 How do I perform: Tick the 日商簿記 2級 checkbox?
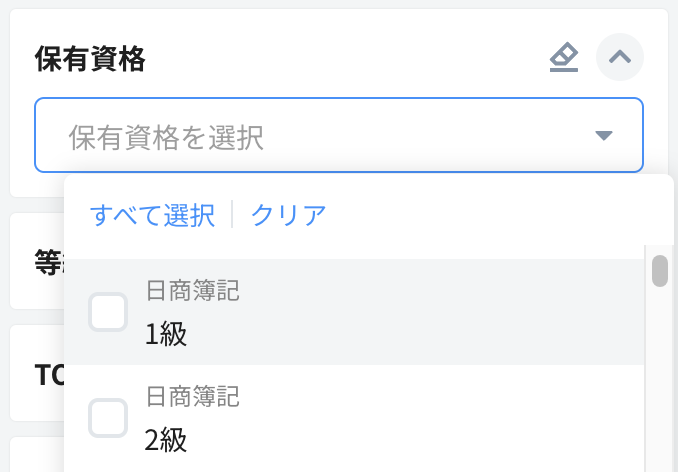pos(108,418)
